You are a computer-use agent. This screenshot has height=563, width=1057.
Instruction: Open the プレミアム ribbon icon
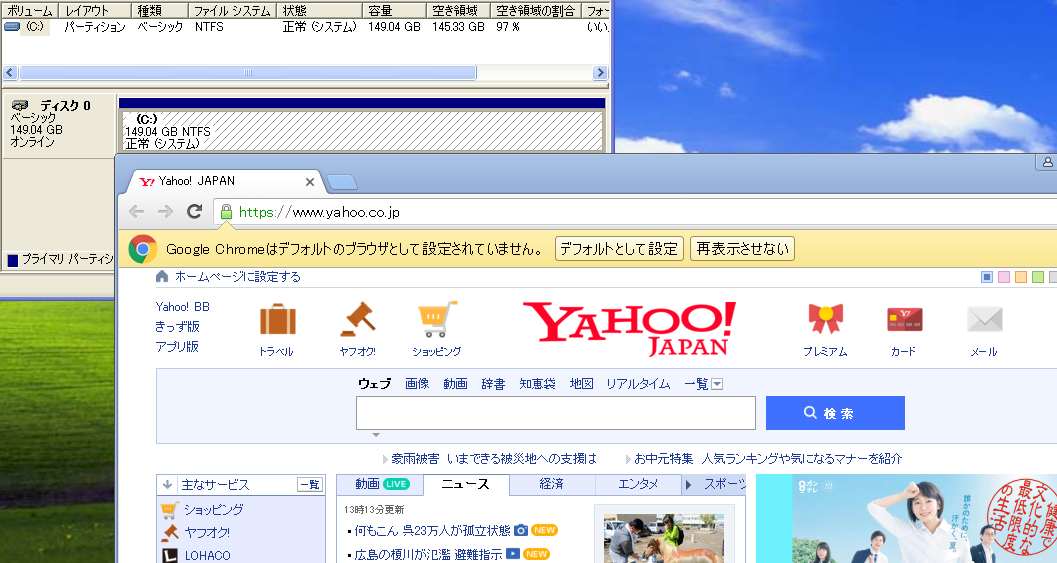pos(826,320)
